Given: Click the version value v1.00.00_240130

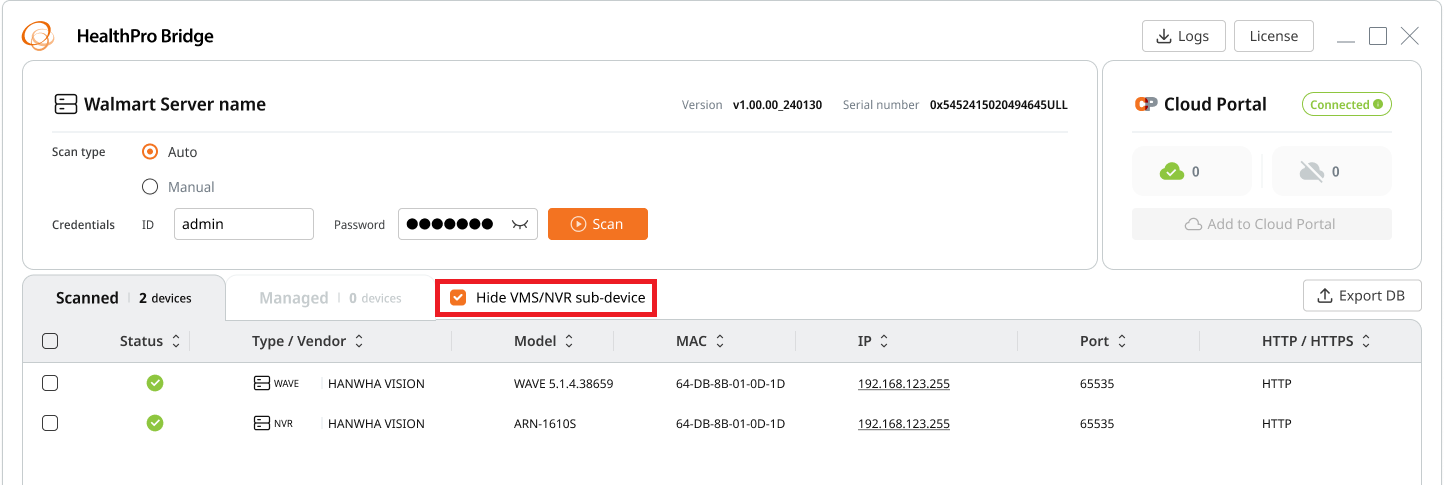Looking at the screenshot, I should click(x=777, y=104).
